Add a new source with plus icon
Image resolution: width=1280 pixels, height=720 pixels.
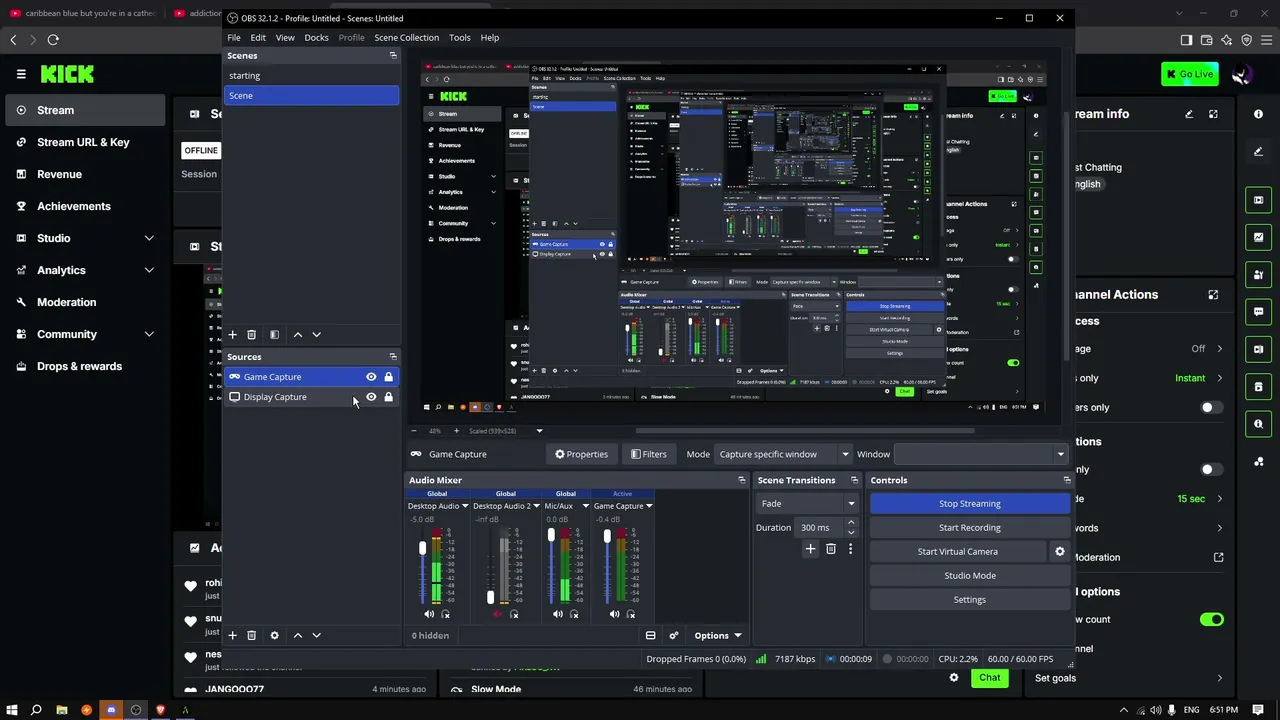coord(232,635)
